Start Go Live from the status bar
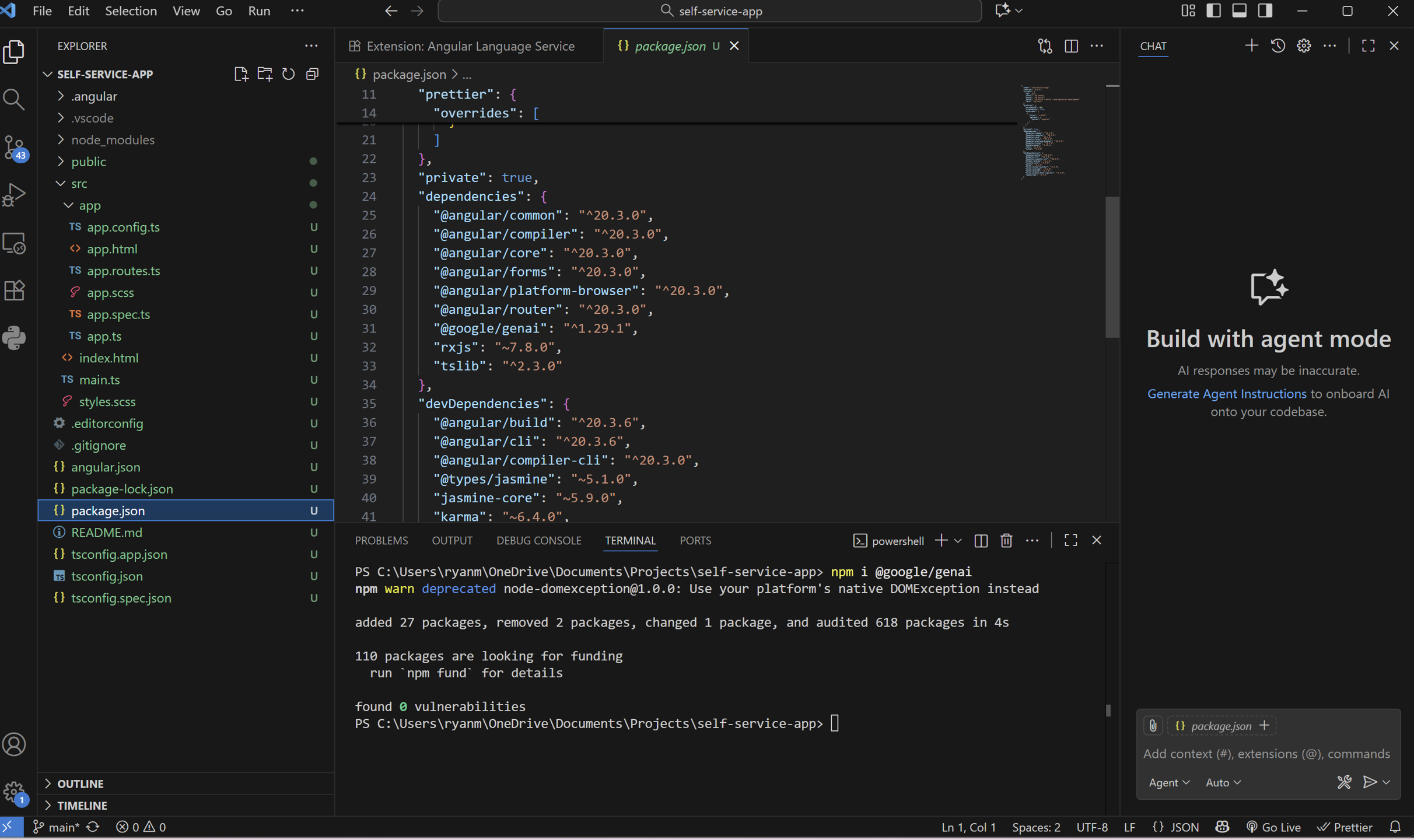The image size is (1414, 840). point(1274,827)
